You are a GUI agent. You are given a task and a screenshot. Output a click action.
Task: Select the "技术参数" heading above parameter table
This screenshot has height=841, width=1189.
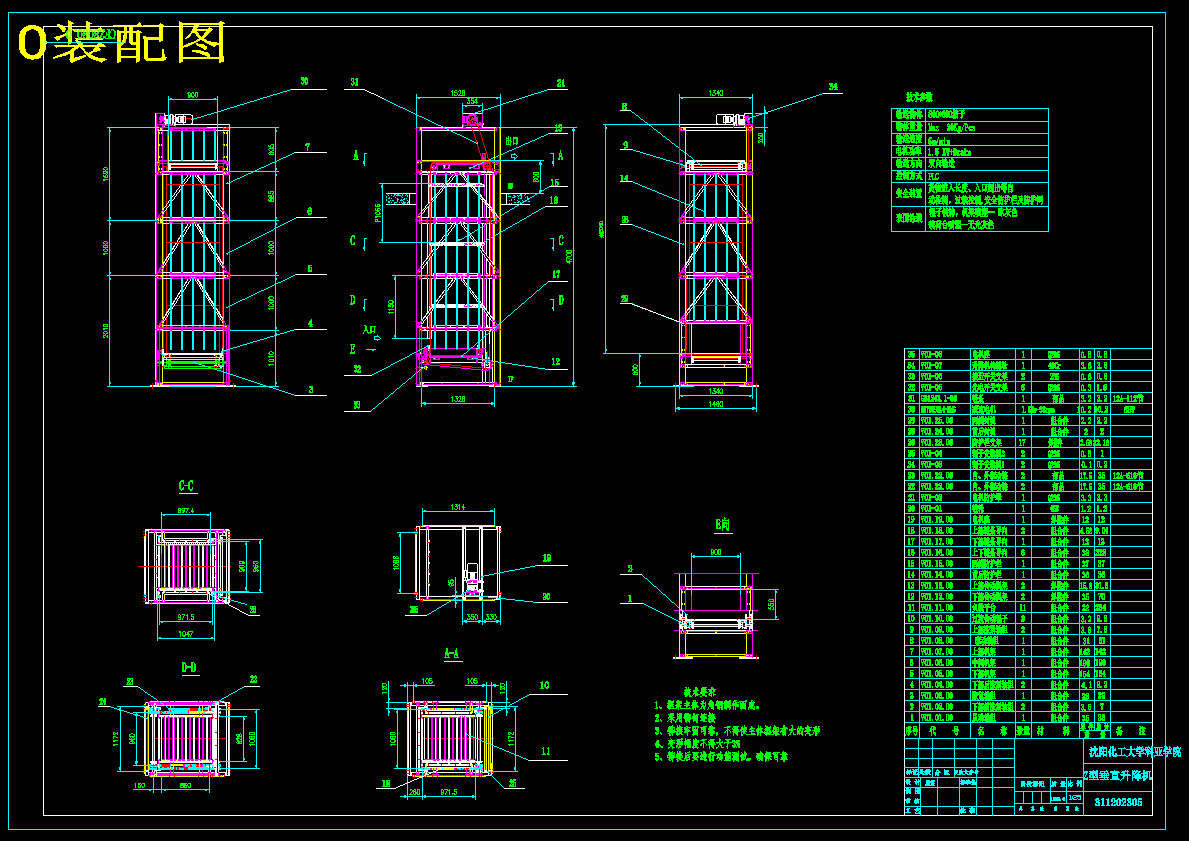tap(919, 97)
